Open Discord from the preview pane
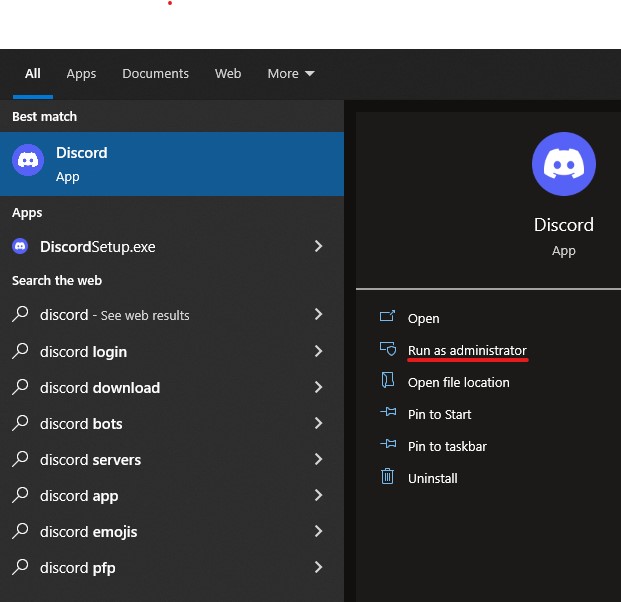 (x=423, y=318)
